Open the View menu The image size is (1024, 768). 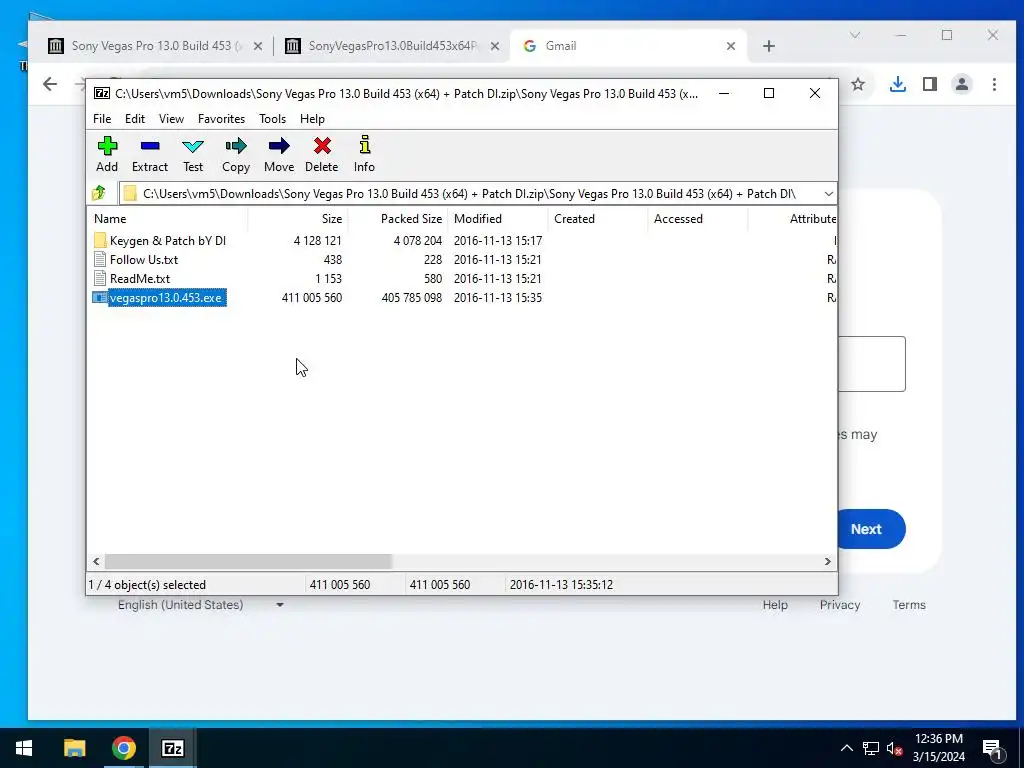tap(171, 119)
